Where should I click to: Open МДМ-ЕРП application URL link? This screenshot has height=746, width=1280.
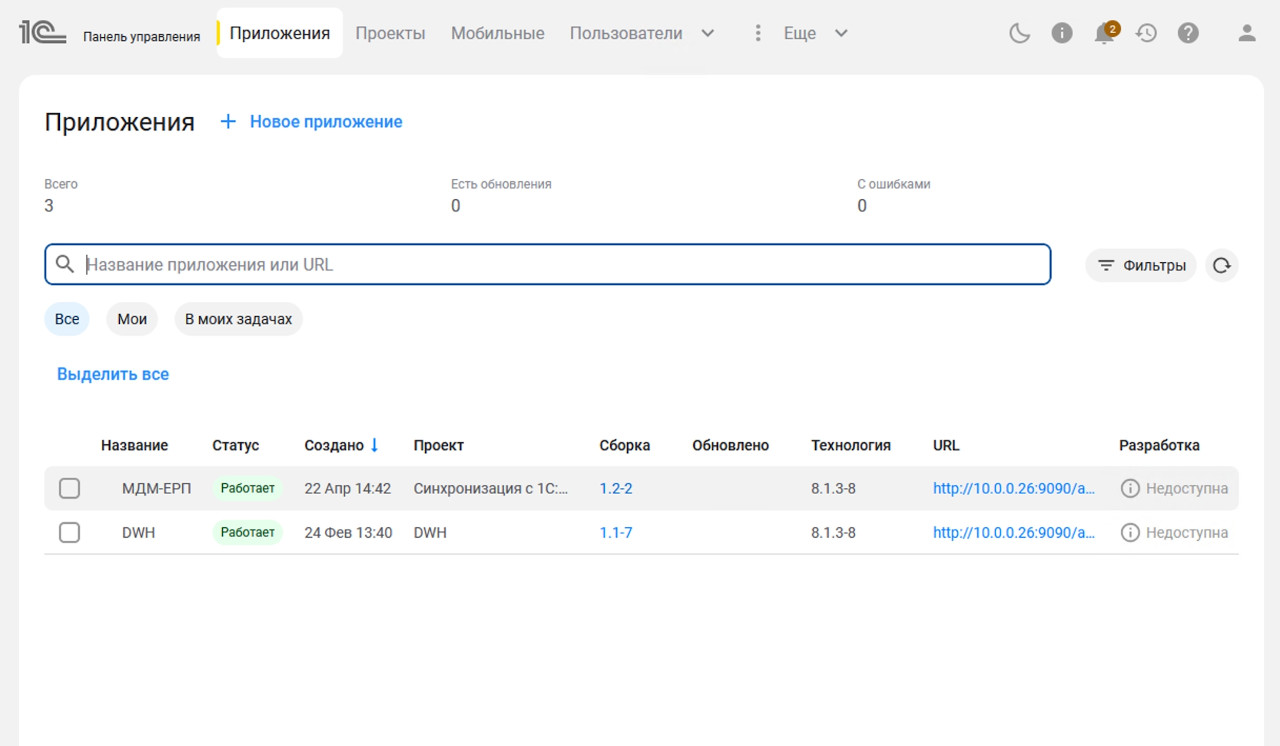[1014, 489]
